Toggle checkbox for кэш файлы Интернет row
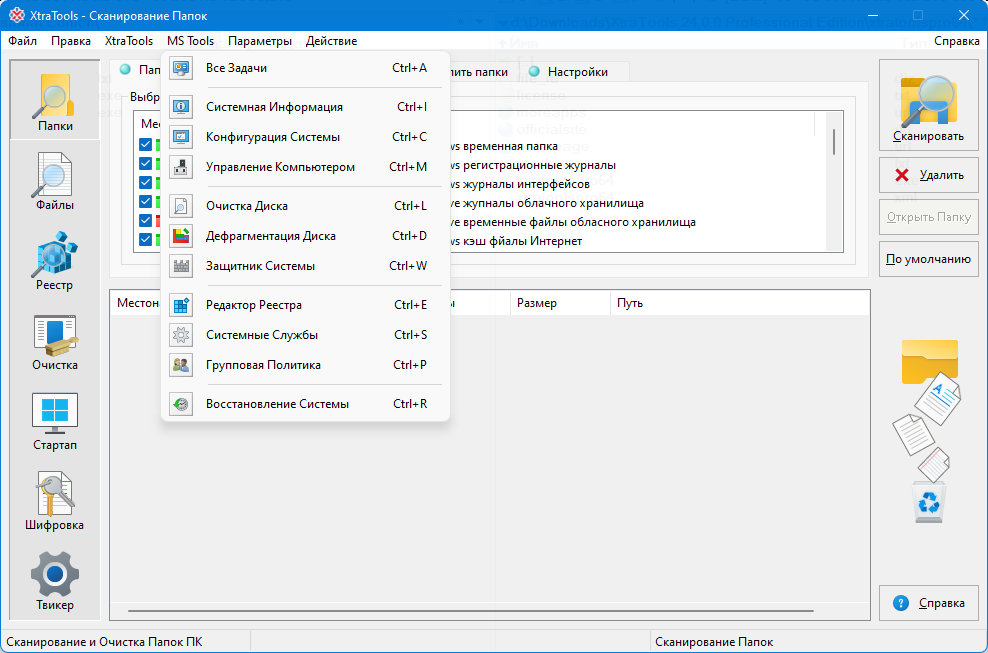 [145, 239]
